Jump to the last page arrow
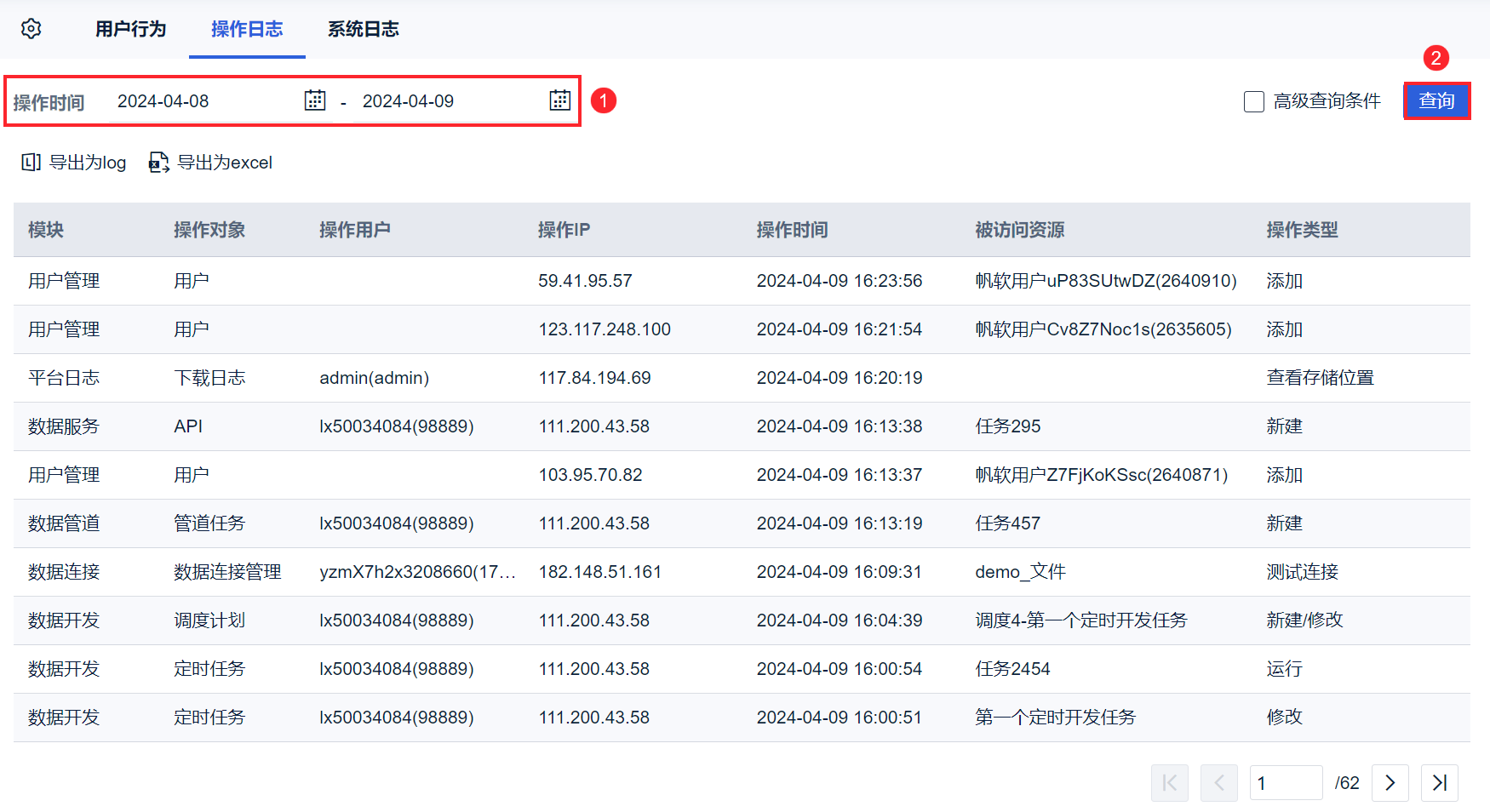The width and height of the screenshot is (1490, 812). (1439, 783)
